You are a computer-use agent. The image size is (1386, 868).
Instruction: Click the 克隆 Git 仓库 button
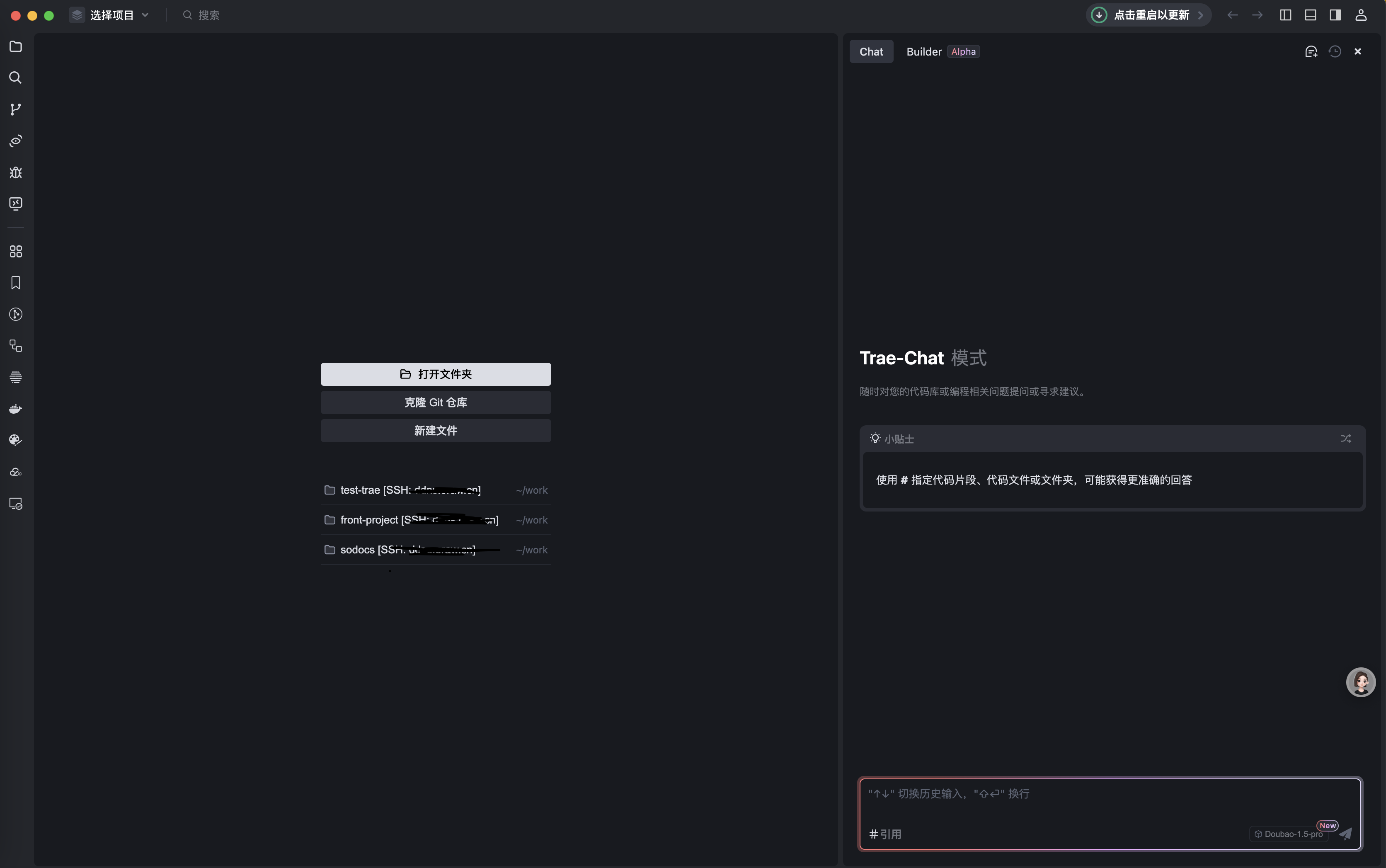click(436, 402)
